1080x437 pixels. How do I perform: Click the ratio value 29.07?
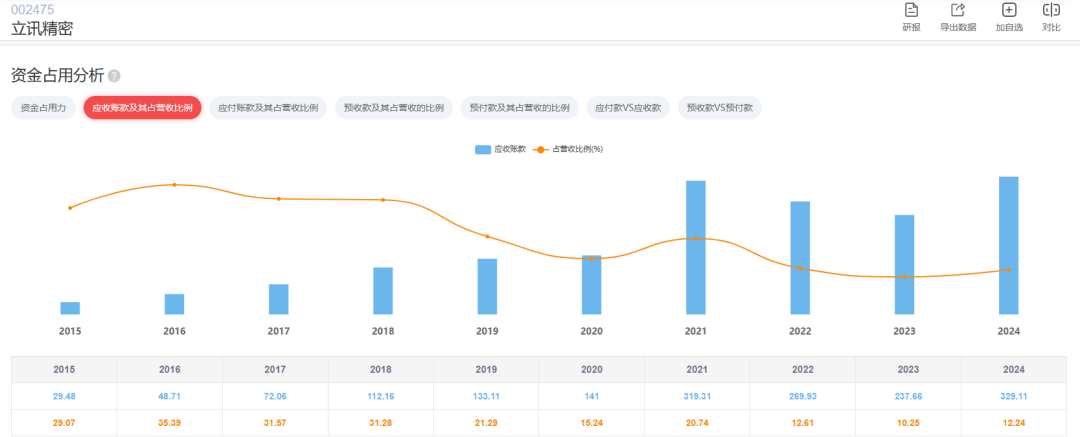point(64,423)
